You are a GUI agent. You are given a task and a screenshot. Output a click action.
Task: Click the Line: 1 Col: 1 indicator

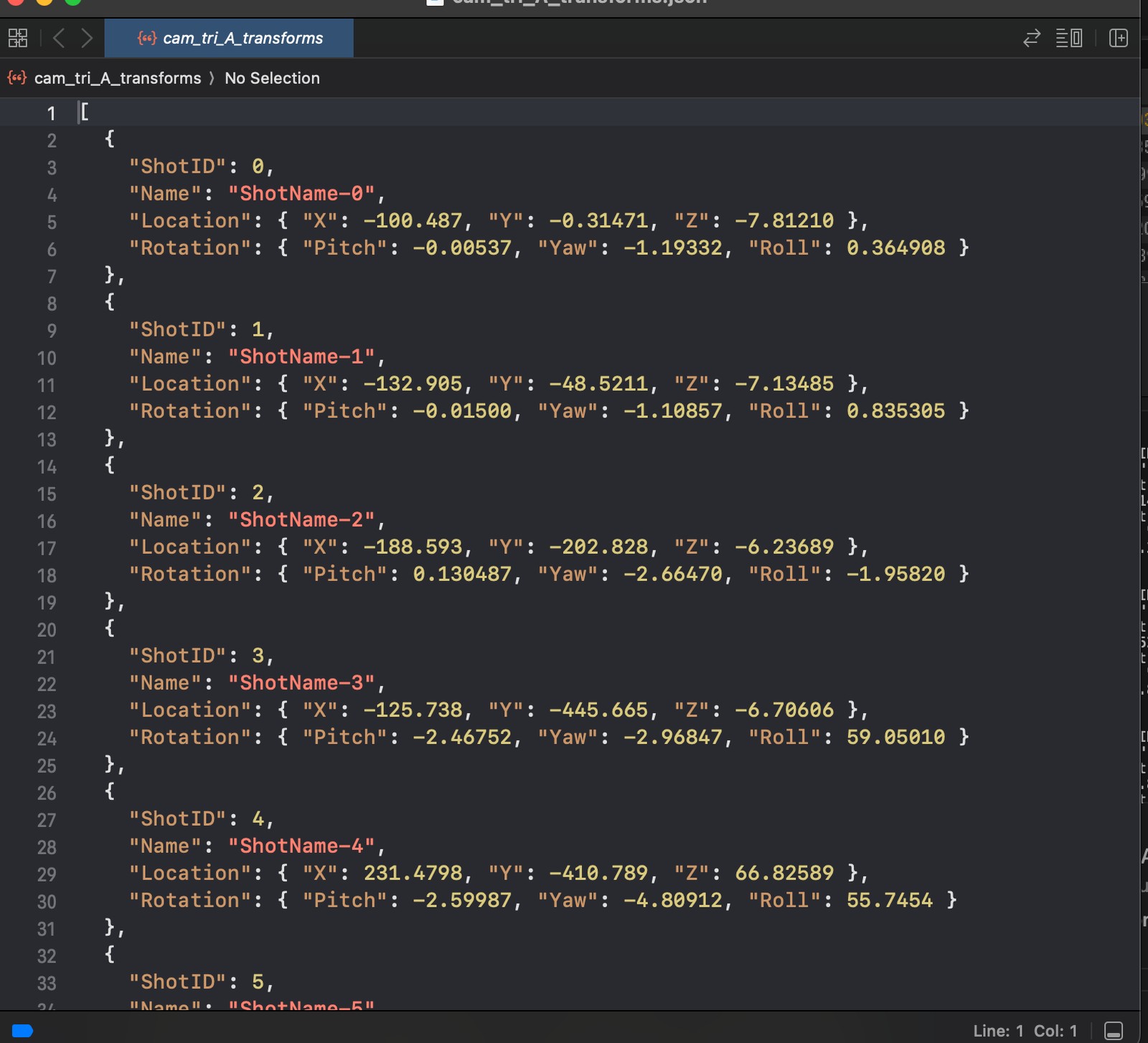tap(1025, 1031)
